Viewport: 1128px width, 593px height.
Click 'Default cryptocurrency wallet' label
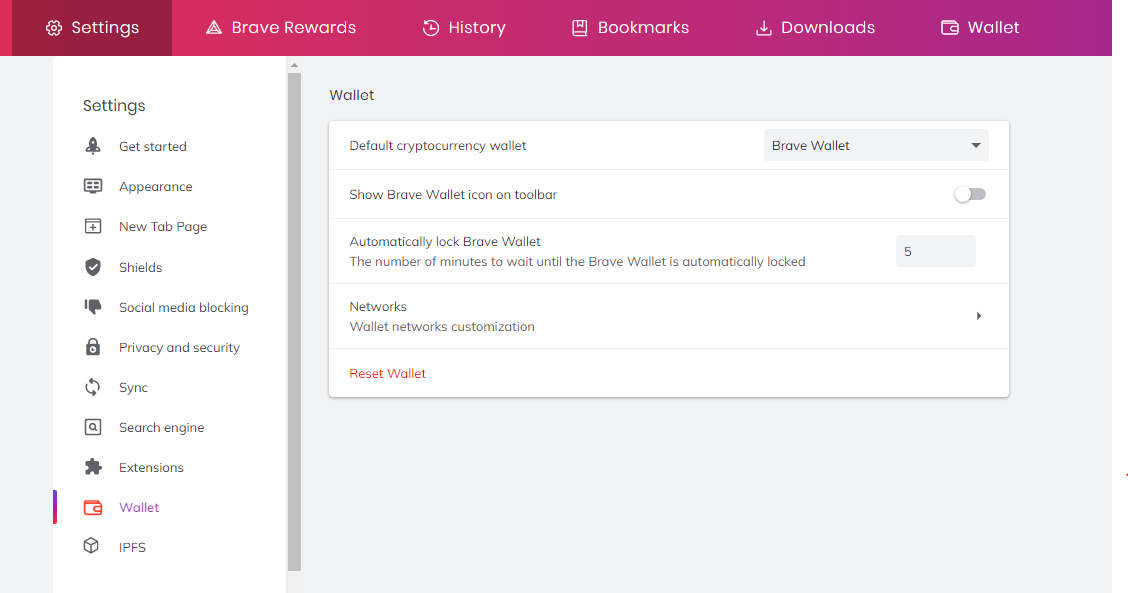point(437,145)
